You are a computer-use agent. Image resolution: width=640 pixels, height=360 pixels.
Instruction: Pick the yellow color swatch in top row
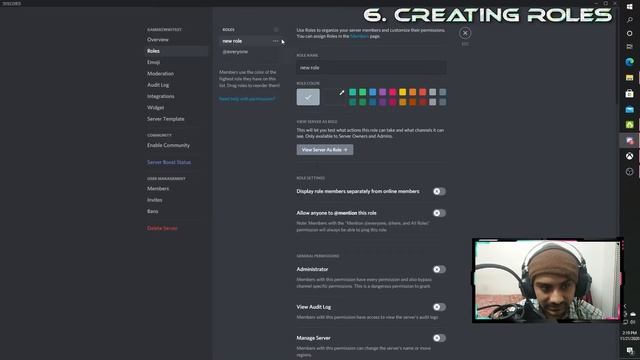[403, 92]
